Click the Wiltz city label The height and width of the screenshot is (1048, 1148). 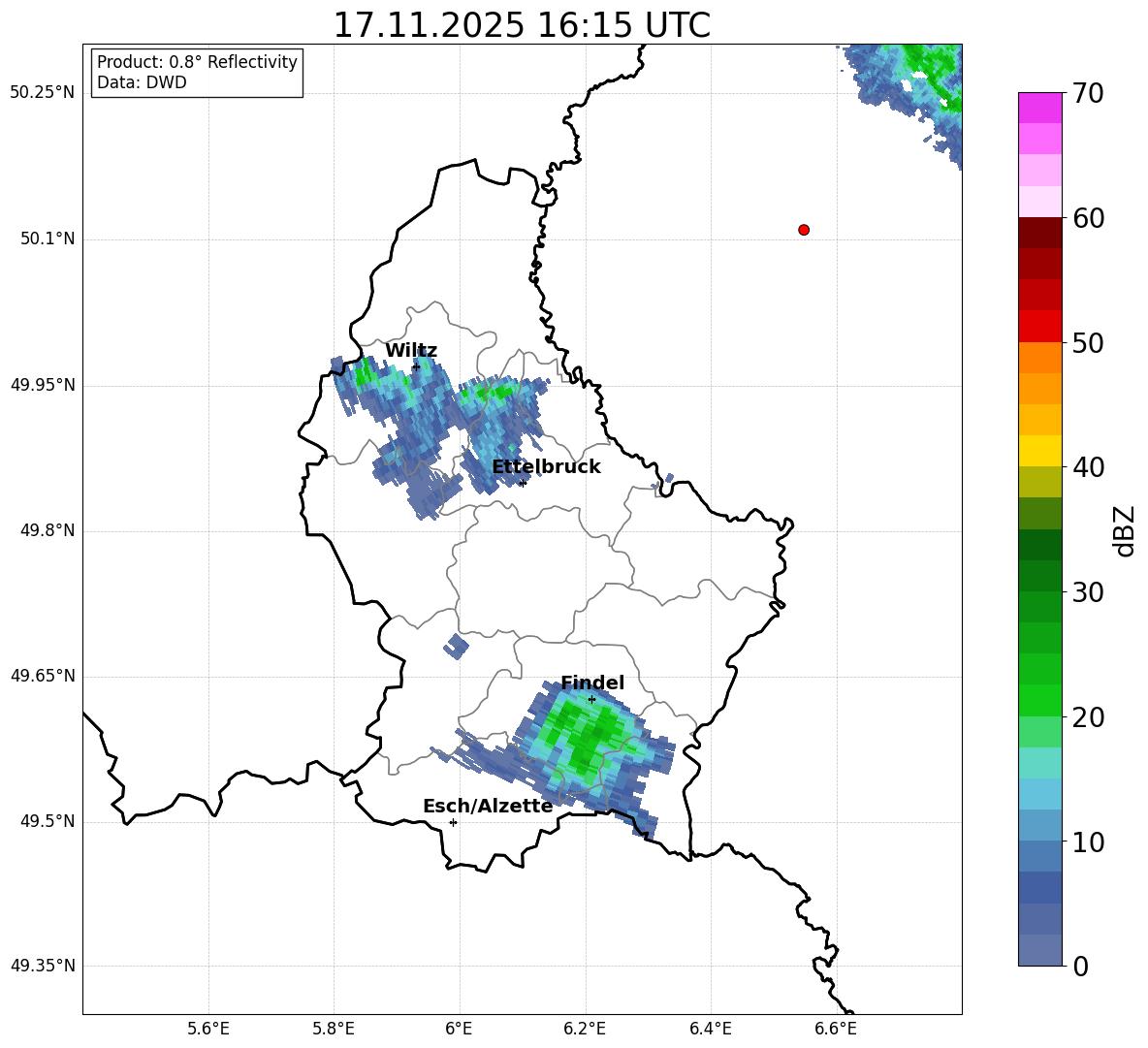(411, 351)
